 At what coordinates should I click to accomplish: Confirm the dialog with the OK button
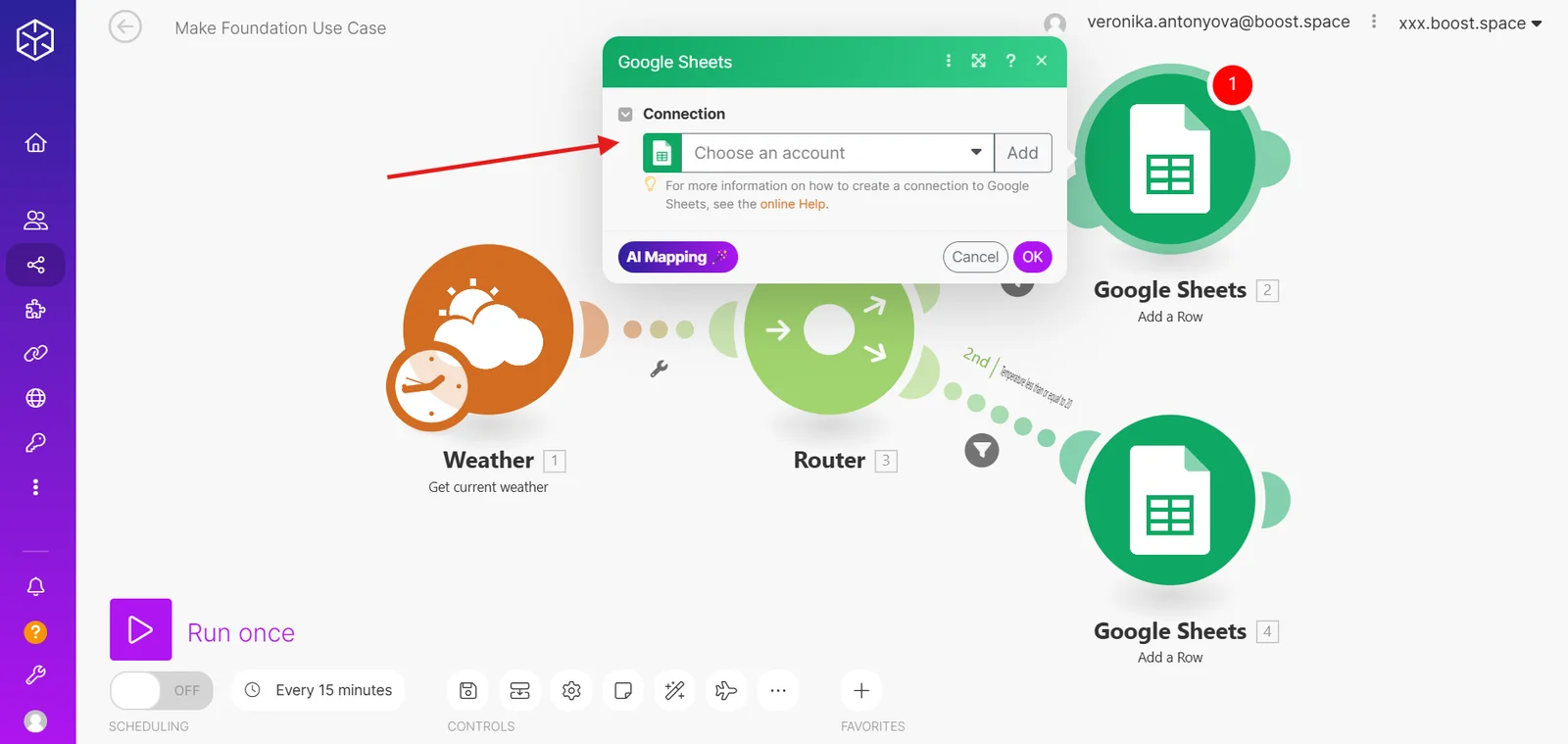click(1033, 257)
